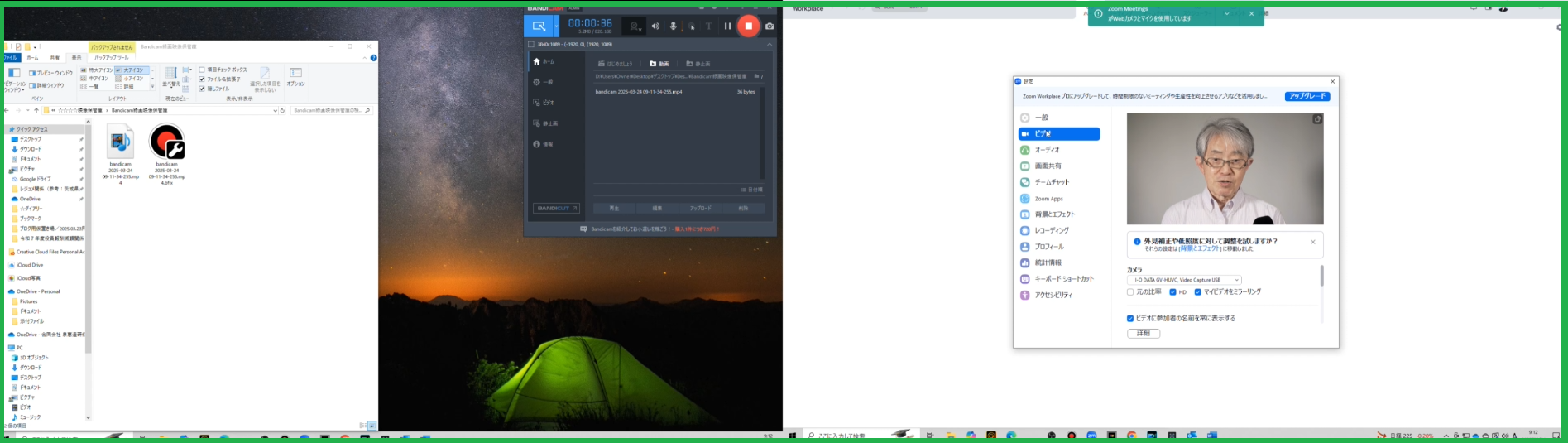Expand Explorer layout gallery more arrow
The width and height of the screenshot is (1568, 443).
(152, 87)
